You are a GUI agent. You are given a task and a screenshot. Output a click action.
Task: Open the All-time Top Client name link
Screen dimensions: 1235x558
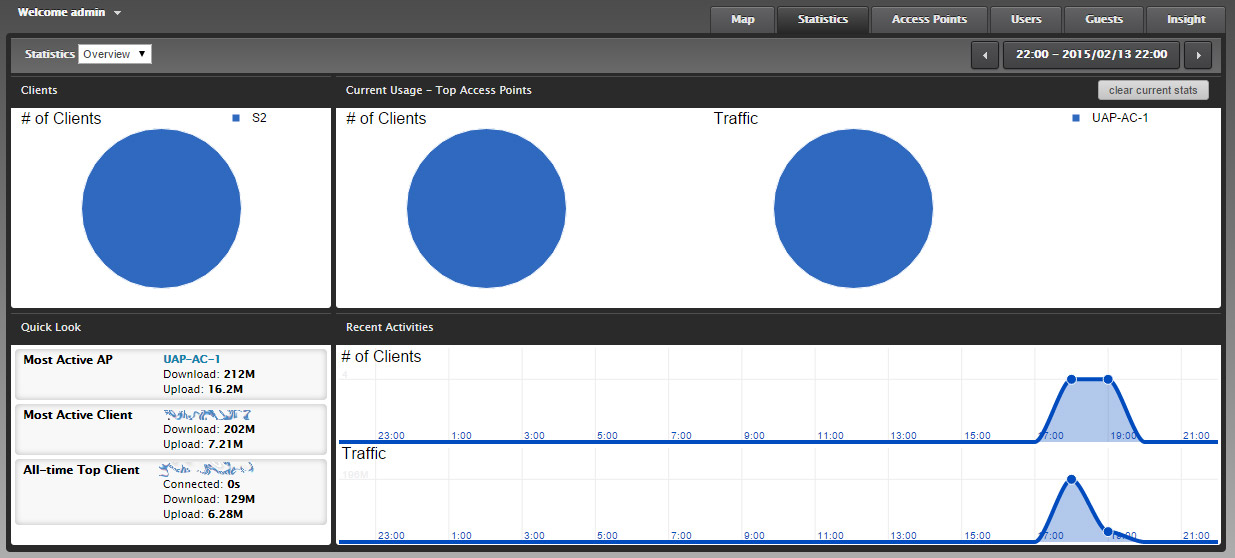pos(208,469)
